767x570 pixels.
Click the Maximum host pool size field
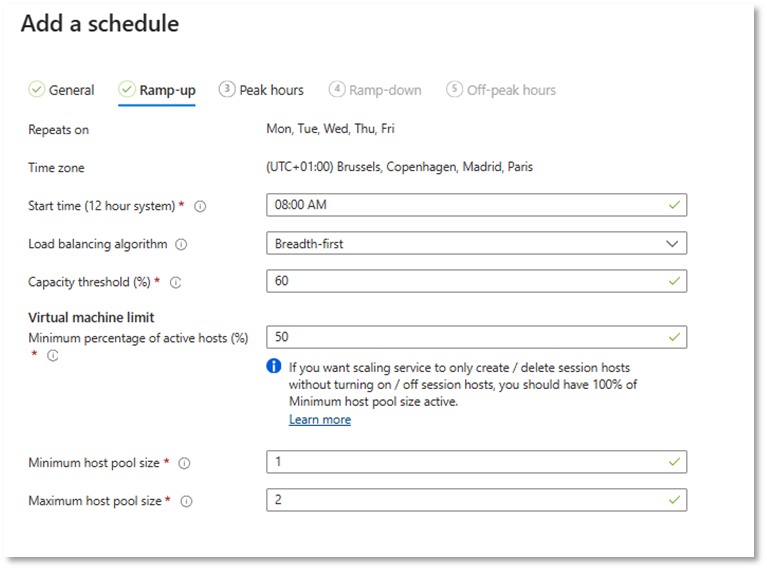click(476, 499)
